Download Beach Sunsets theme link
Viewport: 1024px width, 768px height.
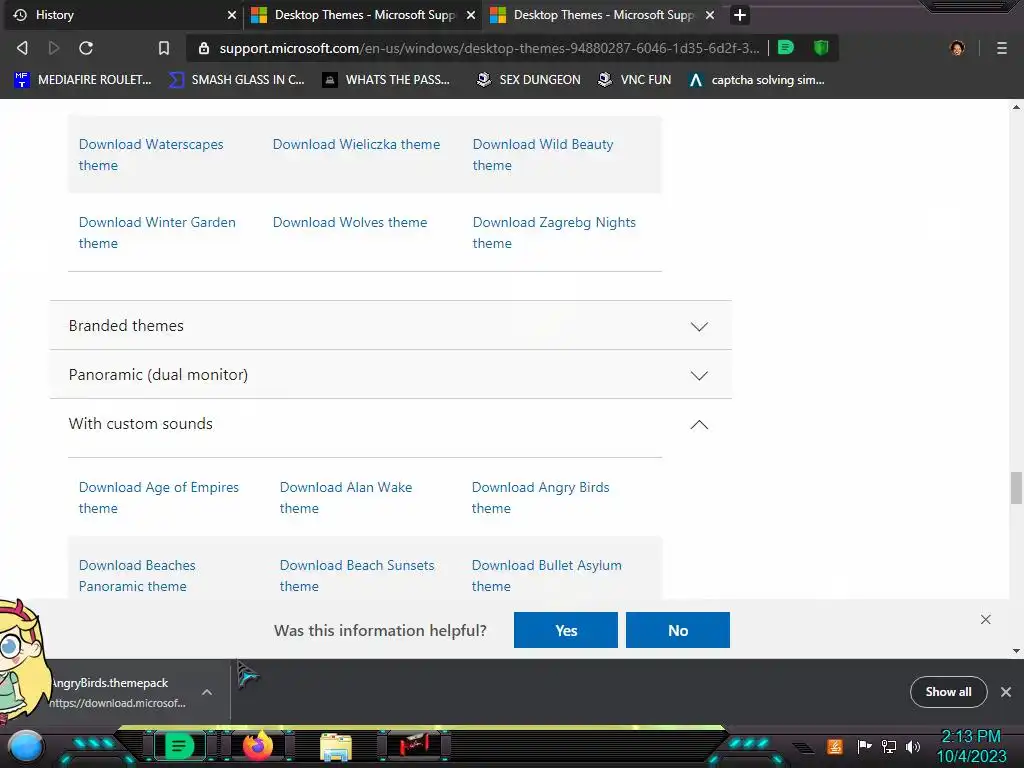pyautogui.click(x=357, y=575)
